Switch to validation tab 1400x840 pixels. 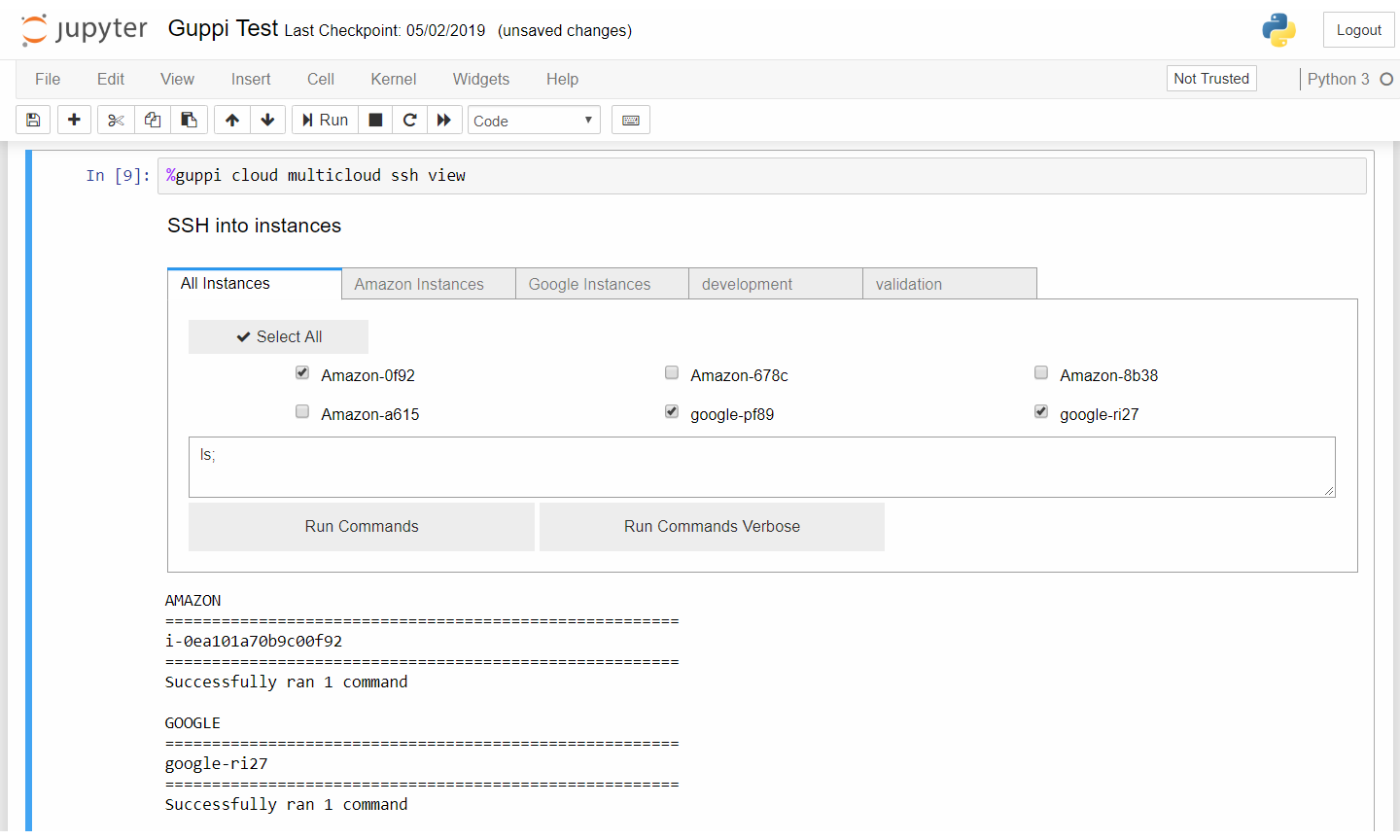(950, 284)
